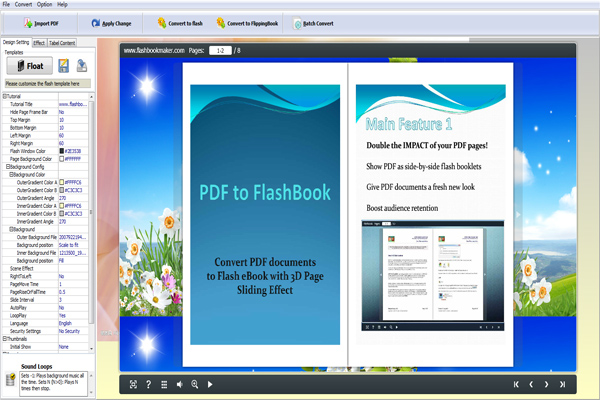The height and width of the screenshot is (400, 600).
Task: Go to first page icon
Action: click(x=516, y=384)
